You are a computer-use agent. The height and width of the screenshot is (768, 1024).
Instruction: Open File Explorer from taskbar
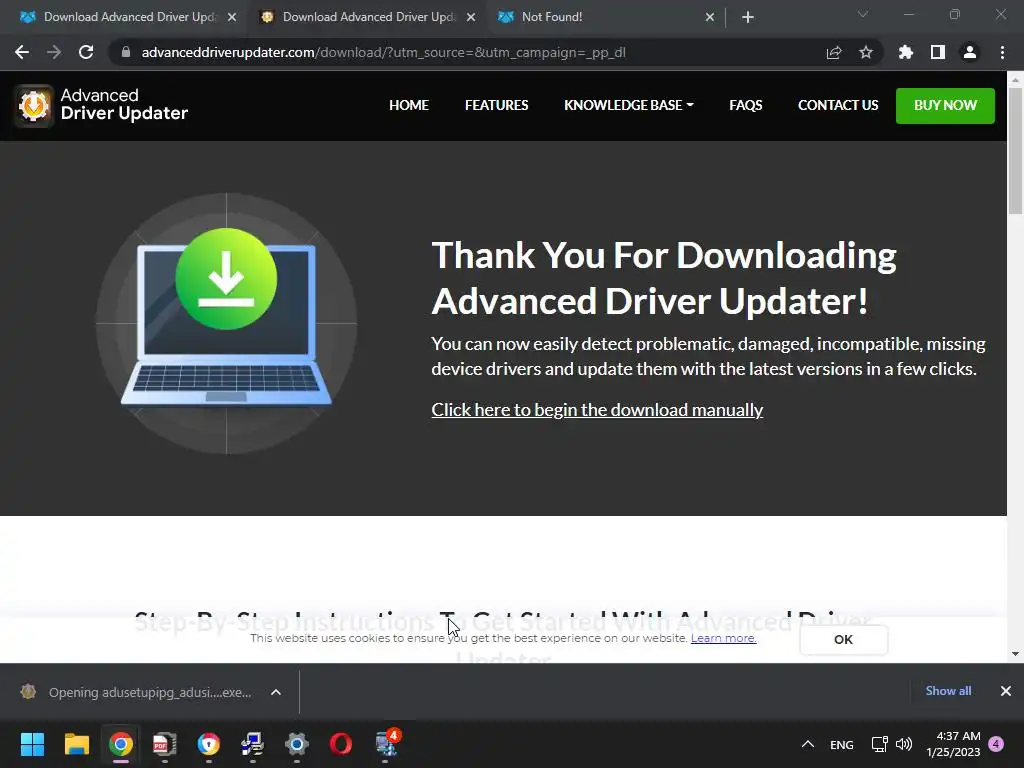click(76, 744)
